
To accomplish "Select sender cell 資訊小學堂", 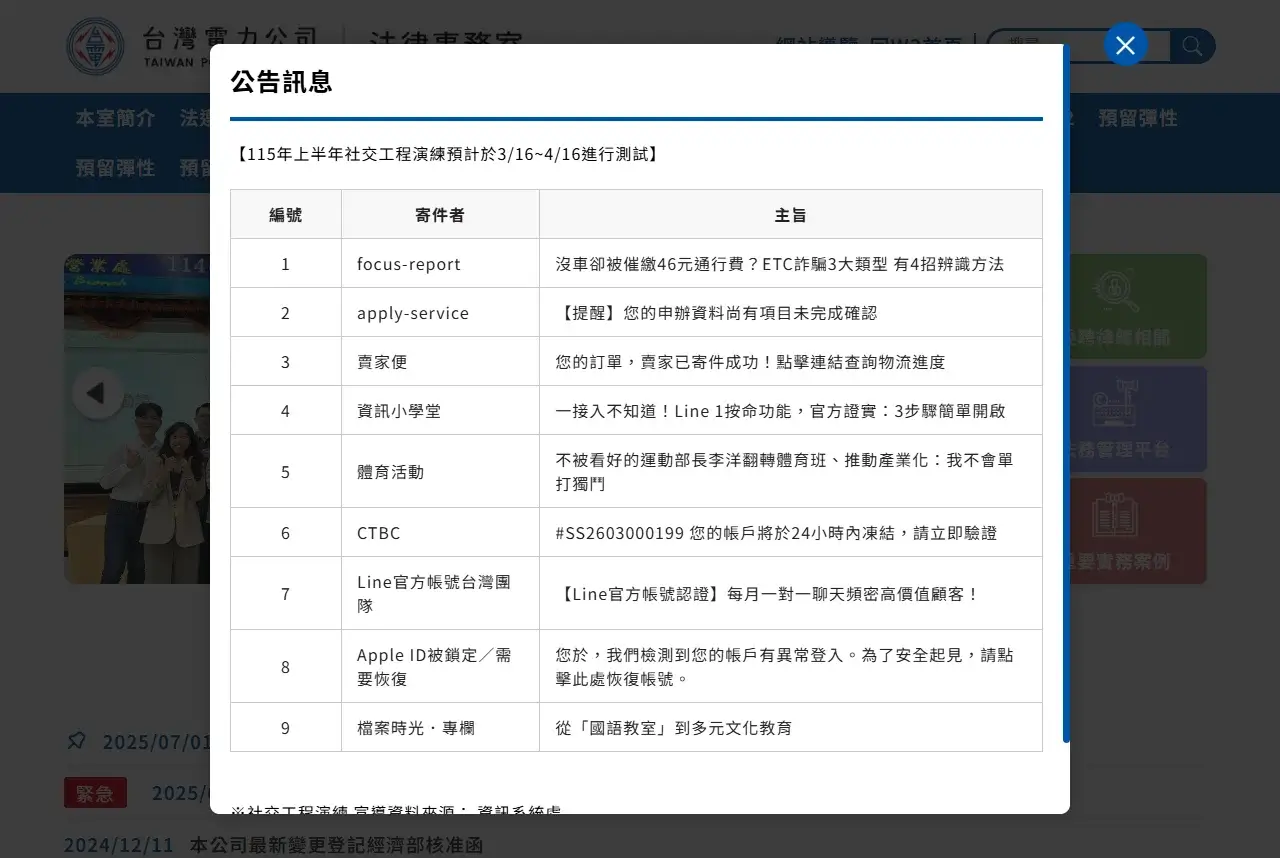I will point(440,411).
